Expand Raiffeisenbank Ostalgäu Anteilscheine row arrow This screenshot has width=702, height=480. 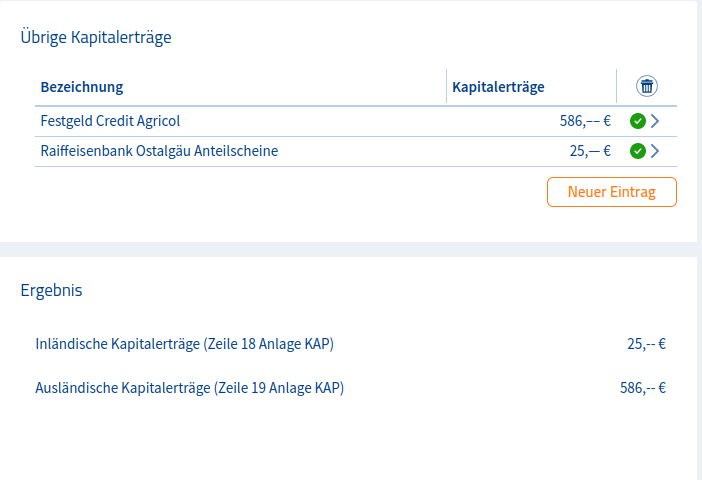click(x=655, y=152)
